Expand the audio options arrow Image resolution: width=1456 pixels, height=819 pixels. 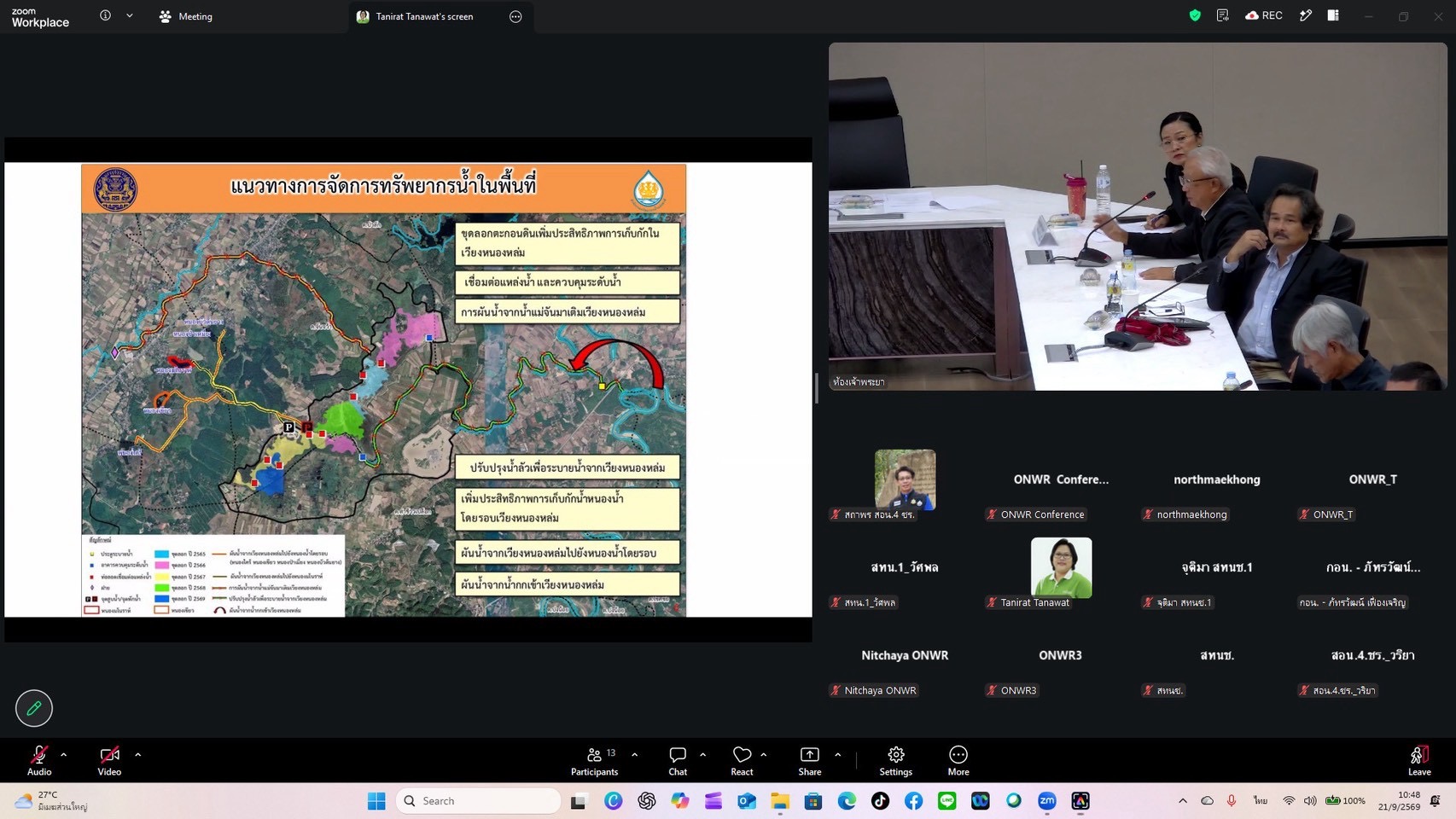pyautogui.click(x=64, y=754)
